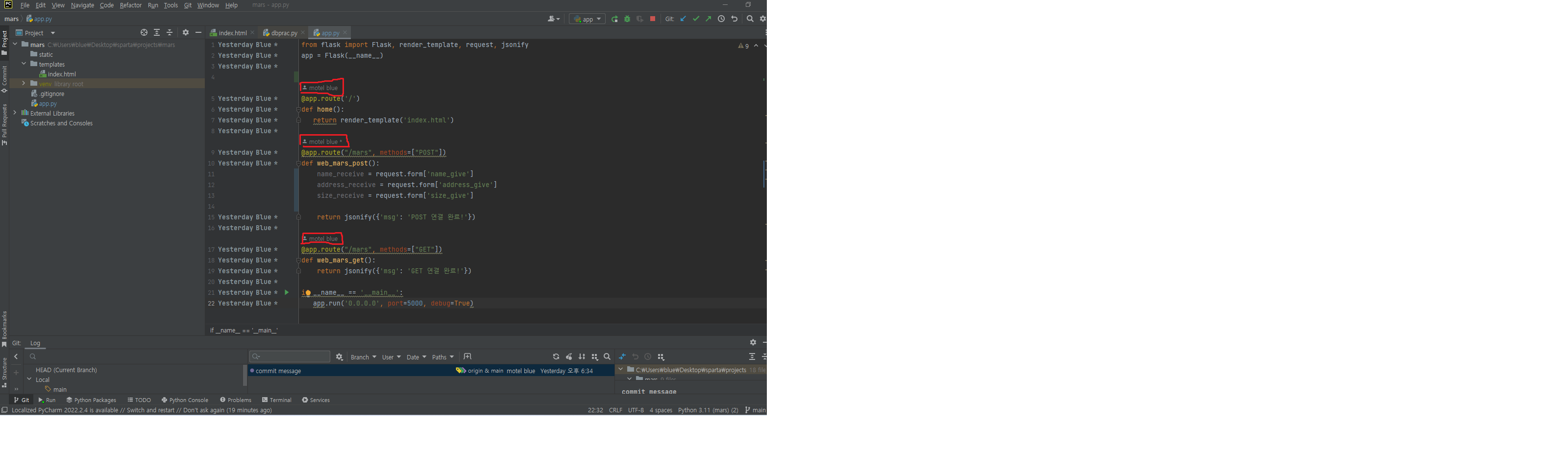
Task: Open the File menu
Action: [25, 5]
